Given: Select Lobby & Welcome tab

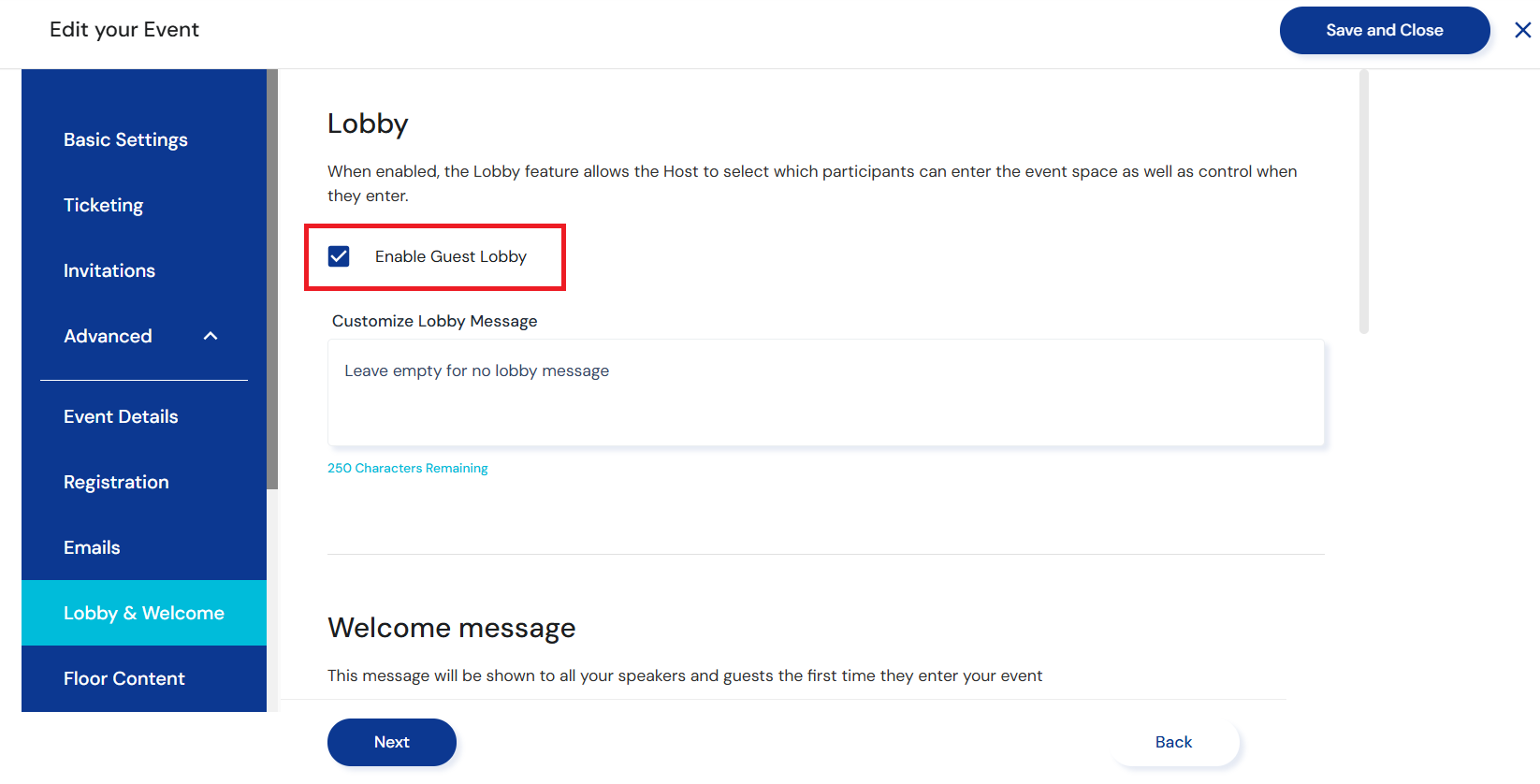Looking at the screenshot, I should [x=144, y=613].
